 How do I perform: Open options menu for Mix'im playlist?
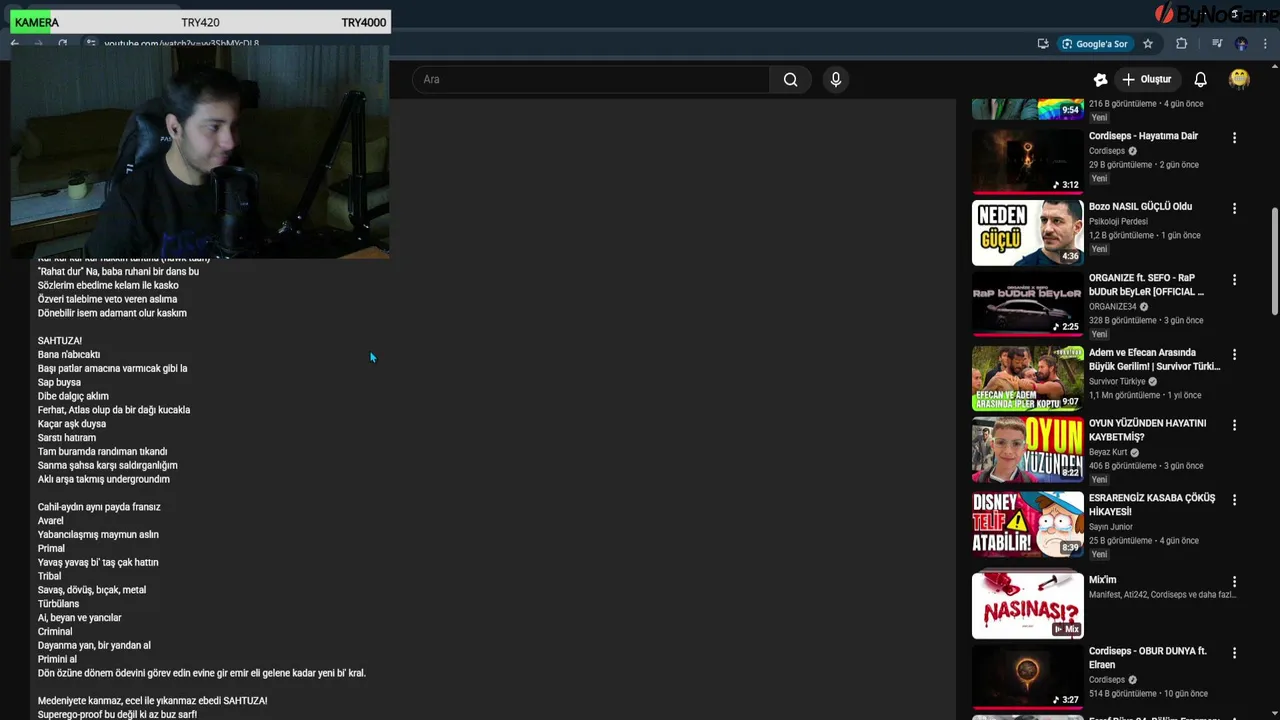pyautogui.click(x=1234, y=581)
